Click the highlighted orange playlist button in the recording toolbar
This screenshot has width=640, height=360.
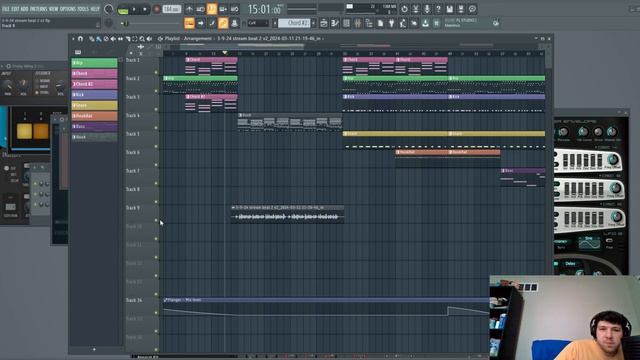189,23
